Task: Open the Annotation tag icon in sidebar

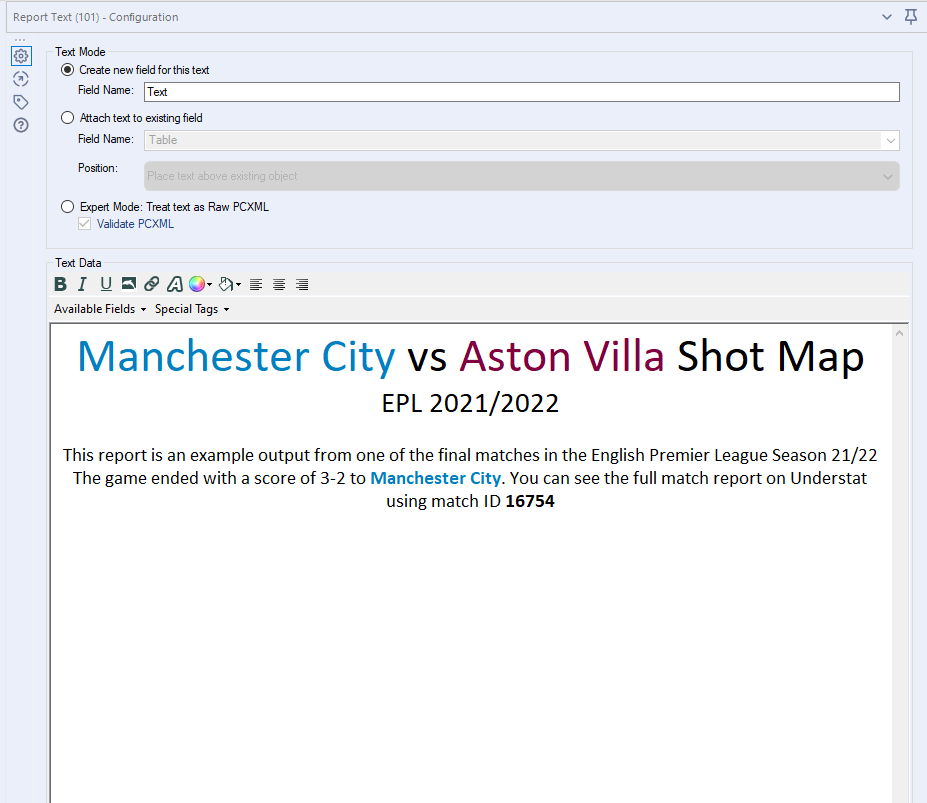Action: point(20,102)
